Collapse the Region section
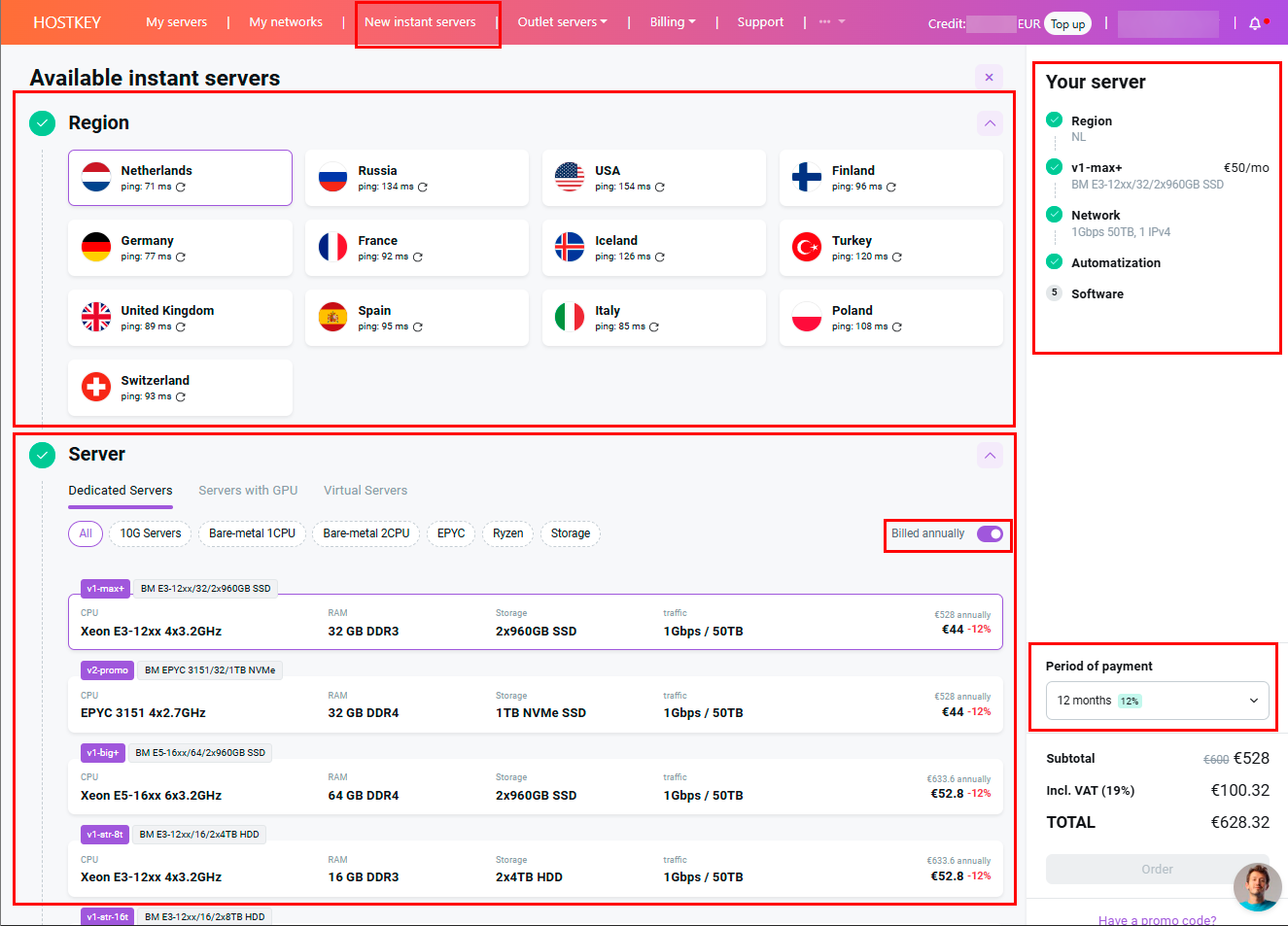 pyautogui.click(x=990, y=123)
